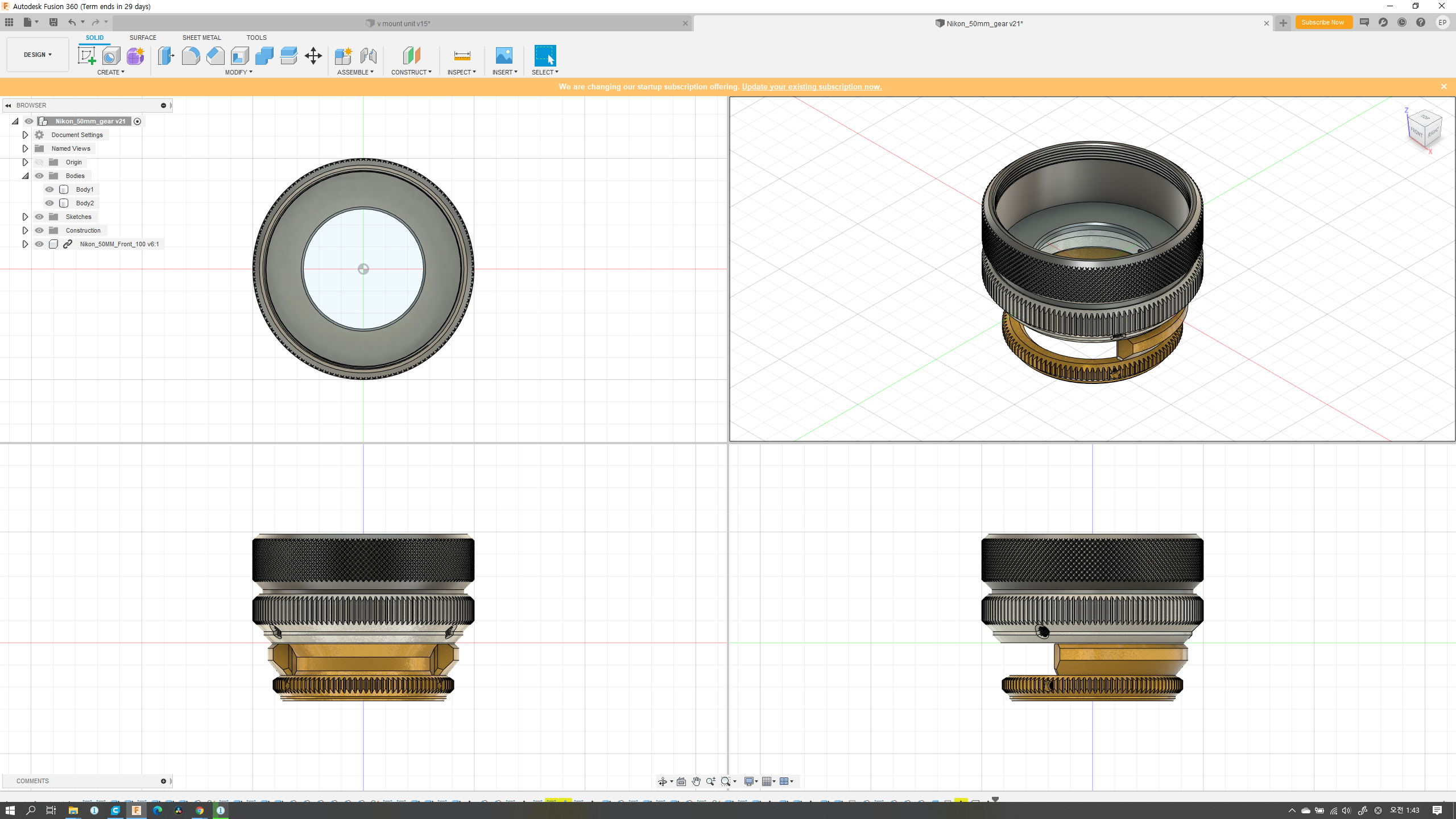Image resolution: width=1456 pixels, height=819 pixels.
Task: Open Fusion 360 from Windows taskbar
Action: coord(136,810)
